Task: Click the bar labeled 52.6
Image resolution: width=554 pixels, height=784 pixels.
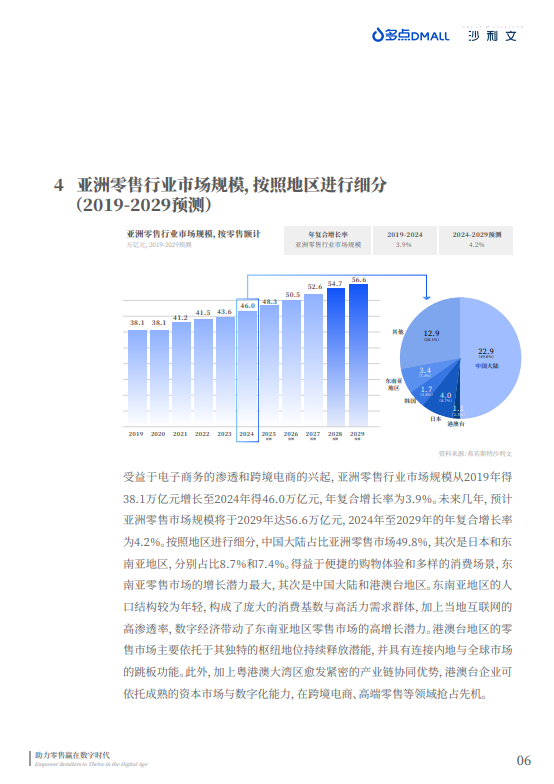Action: coord(313,360)
